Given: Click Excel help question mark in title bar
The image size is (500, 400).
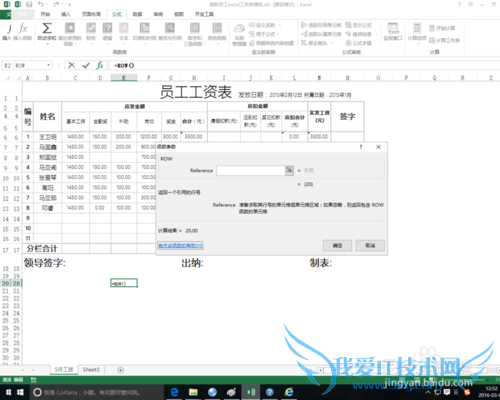Looking at the screenshot, I should (459, 4).
